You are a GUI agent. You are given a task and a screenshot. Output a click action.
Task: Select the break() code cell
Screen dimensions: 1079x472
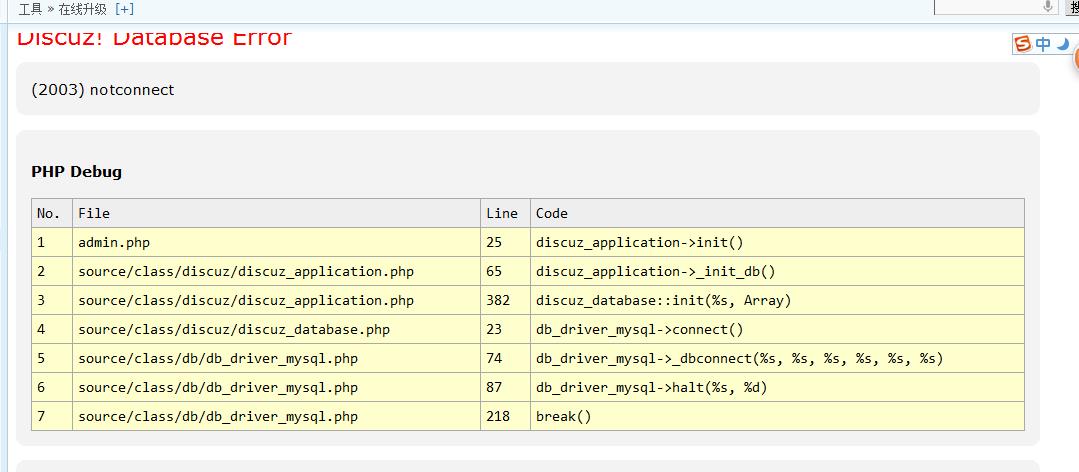click(777, 416)
